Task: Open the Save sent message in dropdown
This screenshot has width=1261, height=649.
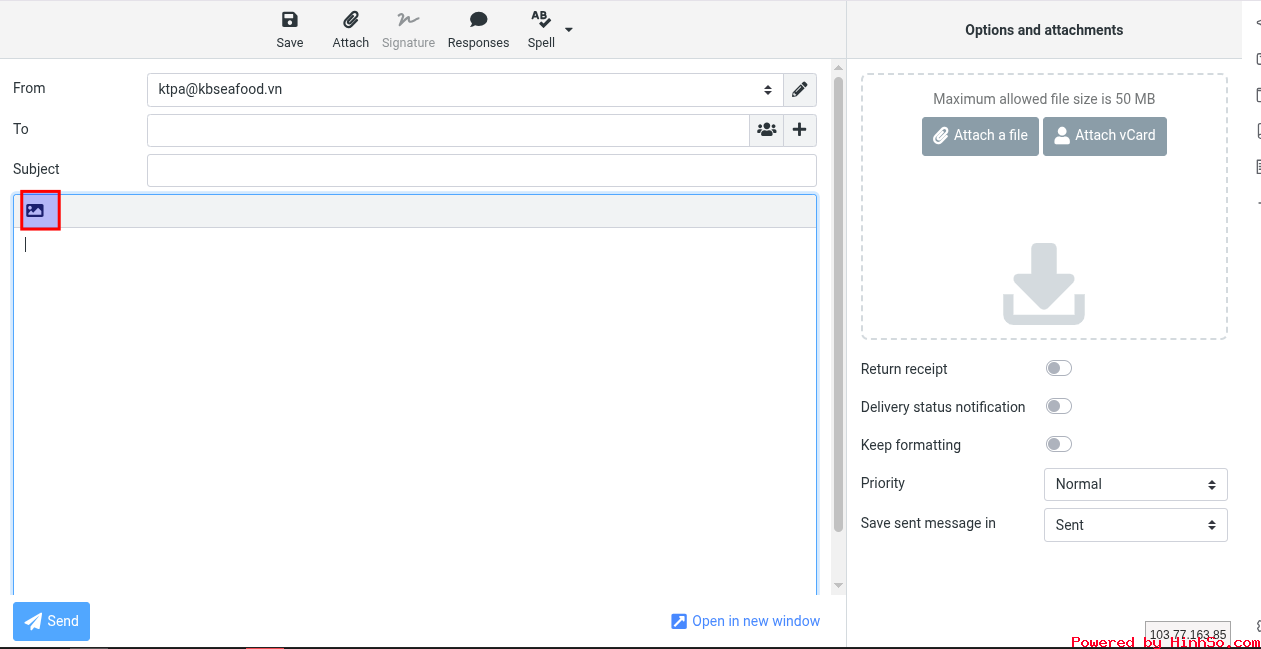Action: (x=1135, y=525)
